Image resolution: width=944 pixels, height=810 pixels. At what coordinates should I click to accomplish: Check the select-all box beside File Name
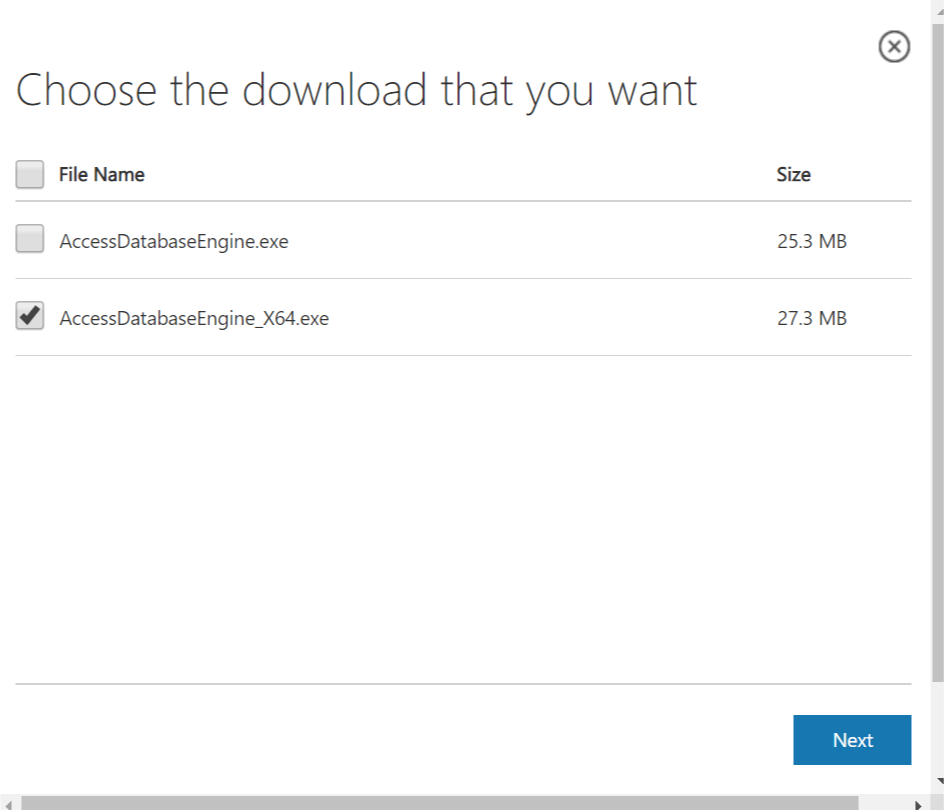point(30,174)
